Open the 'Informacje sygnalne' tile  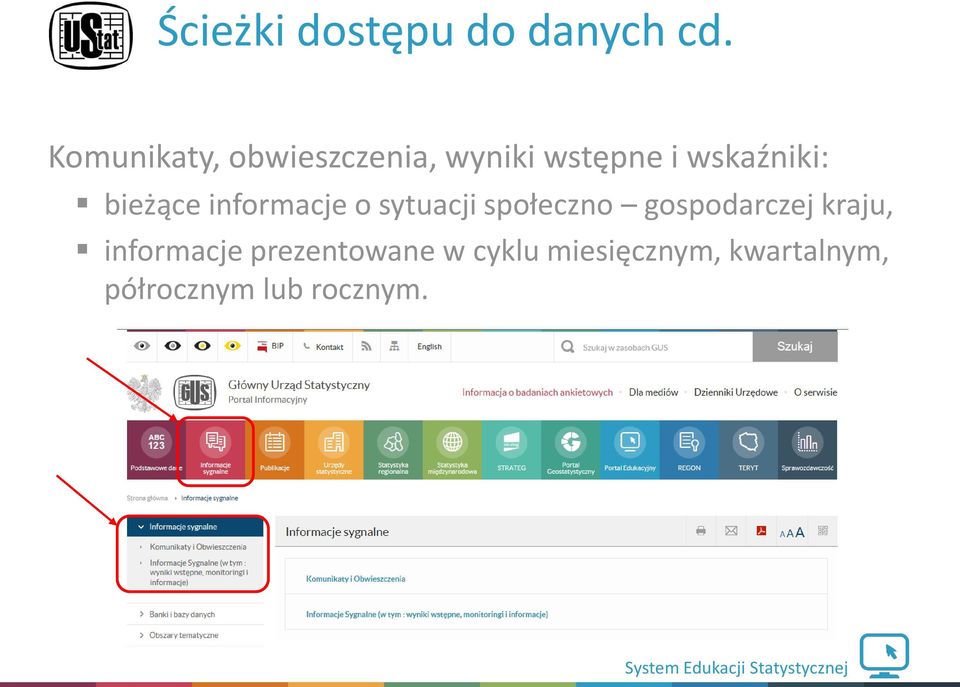216,450
